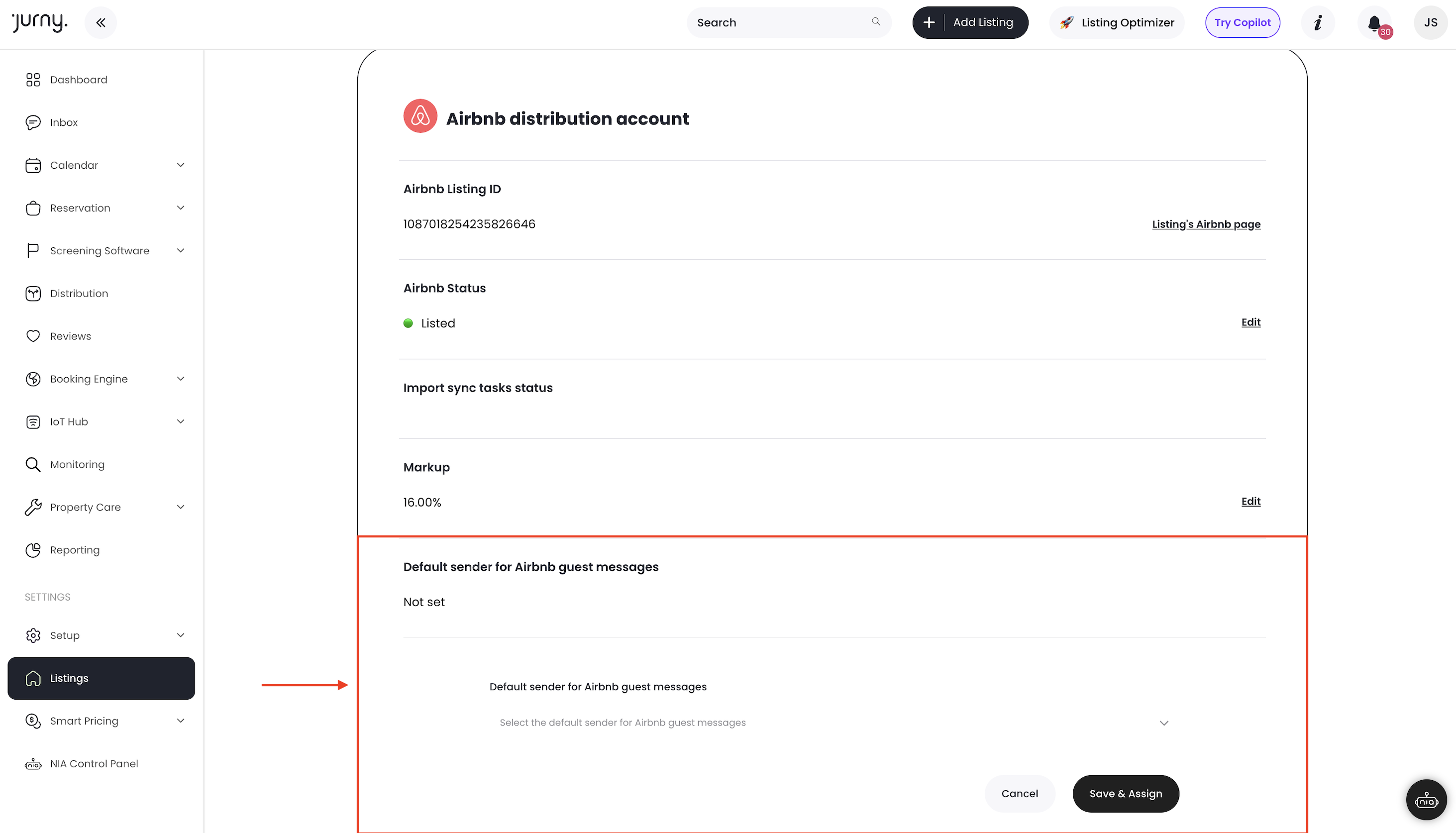The width and height of the screenshot is (1456, 833).
Task: Open NIA Control Panel
Action: 94,764
